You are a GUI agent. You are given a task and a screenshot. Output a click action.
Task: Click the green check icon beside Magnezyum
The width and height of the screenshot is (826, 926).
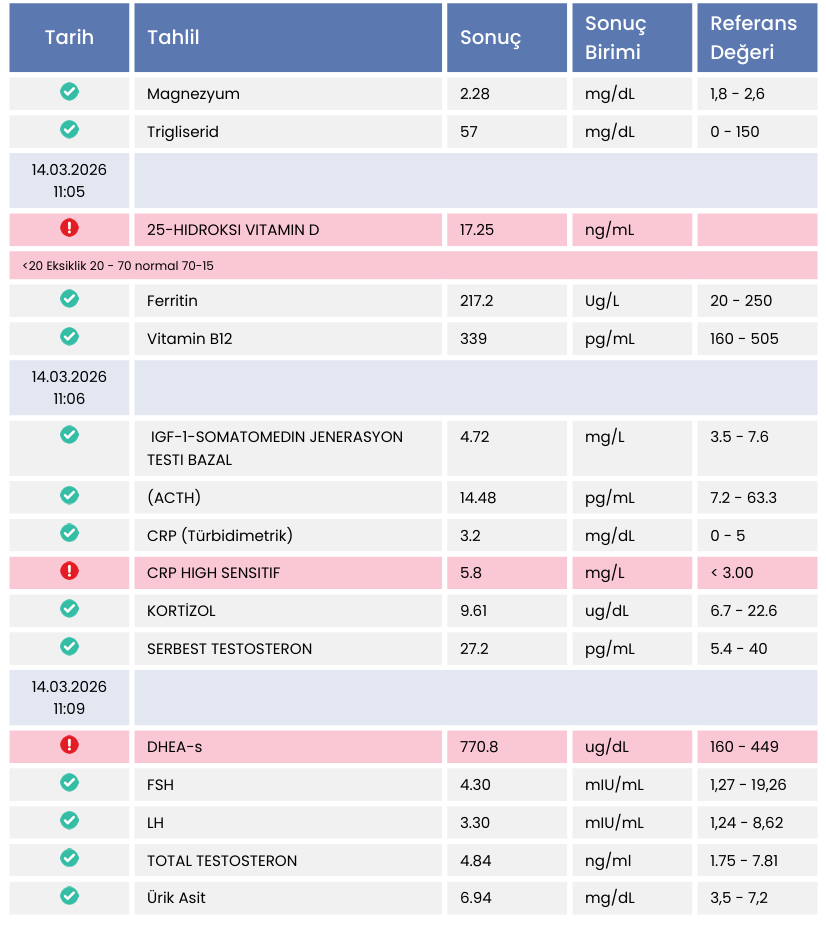pos(69,92)
